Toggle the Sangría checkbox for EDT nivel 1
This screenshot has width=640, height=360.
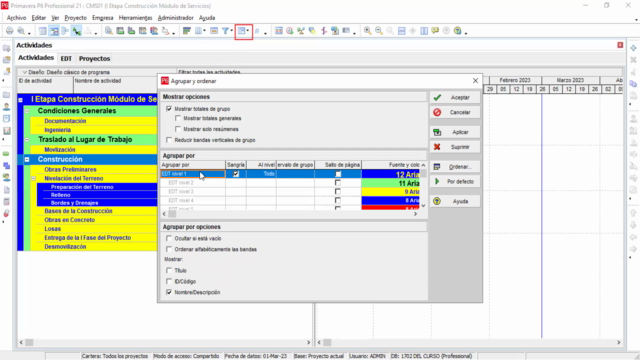click(x=236, y=174)
